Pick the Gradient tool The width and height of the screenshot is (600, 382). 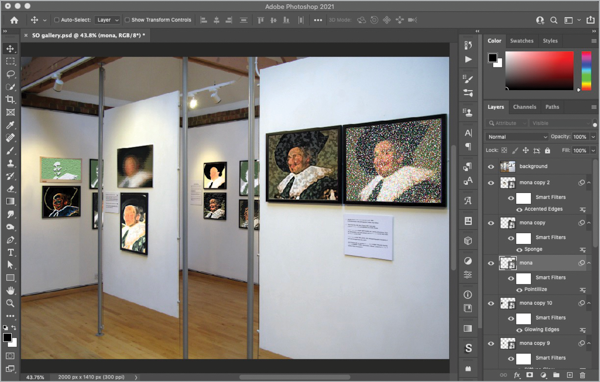tap(10, 201)
